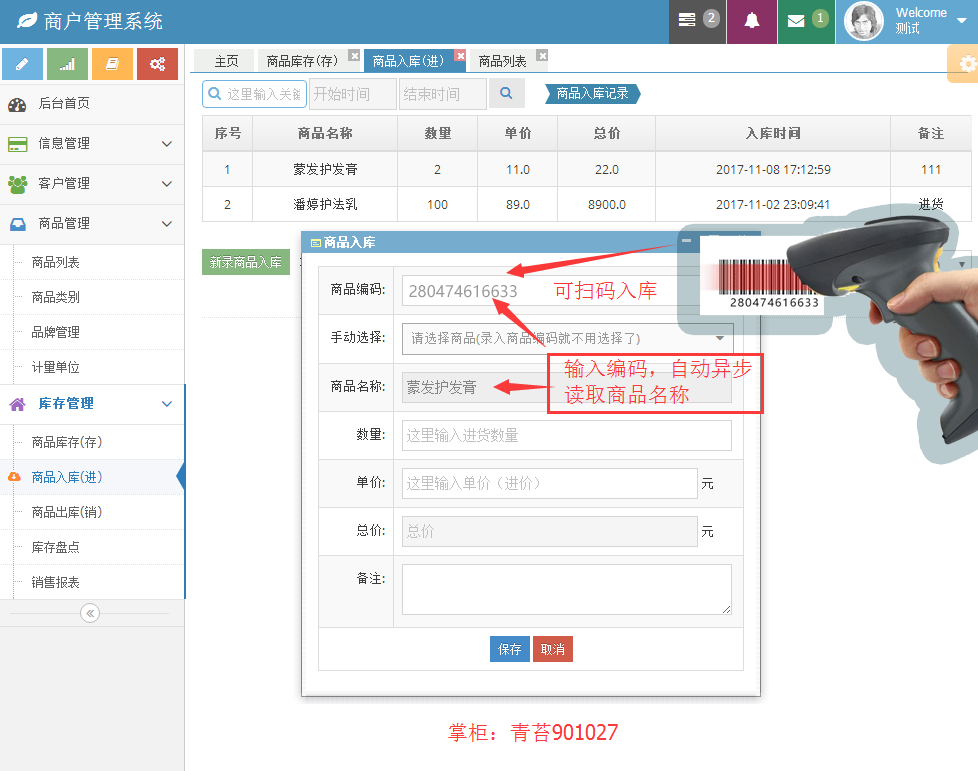
Task: Open the 手动选择 product dropdown
Action: click(568, 339)
